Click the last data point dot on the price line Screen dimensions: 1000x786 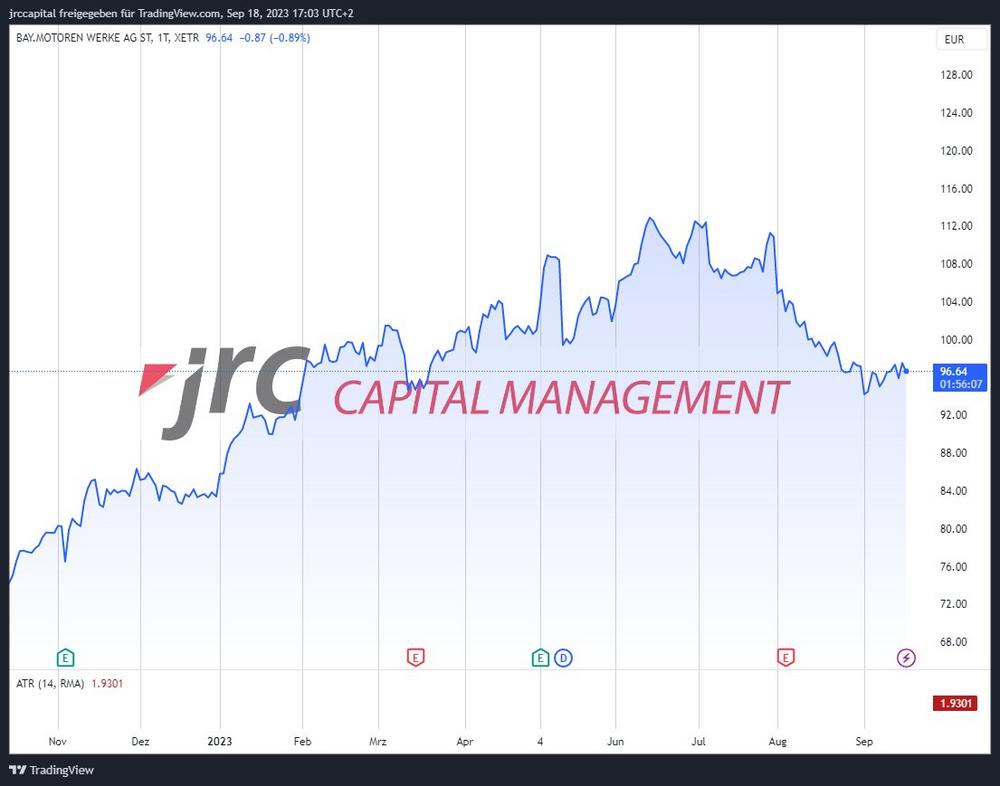[x=906, y=371]
